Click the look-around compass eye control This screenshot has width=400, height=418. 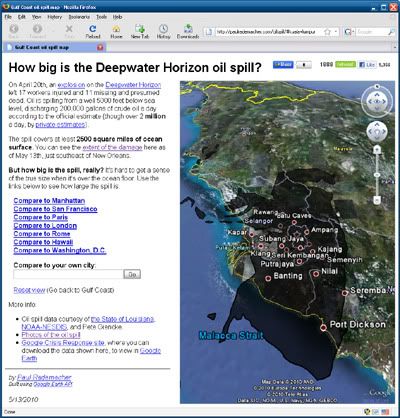[x=377, y=101]
